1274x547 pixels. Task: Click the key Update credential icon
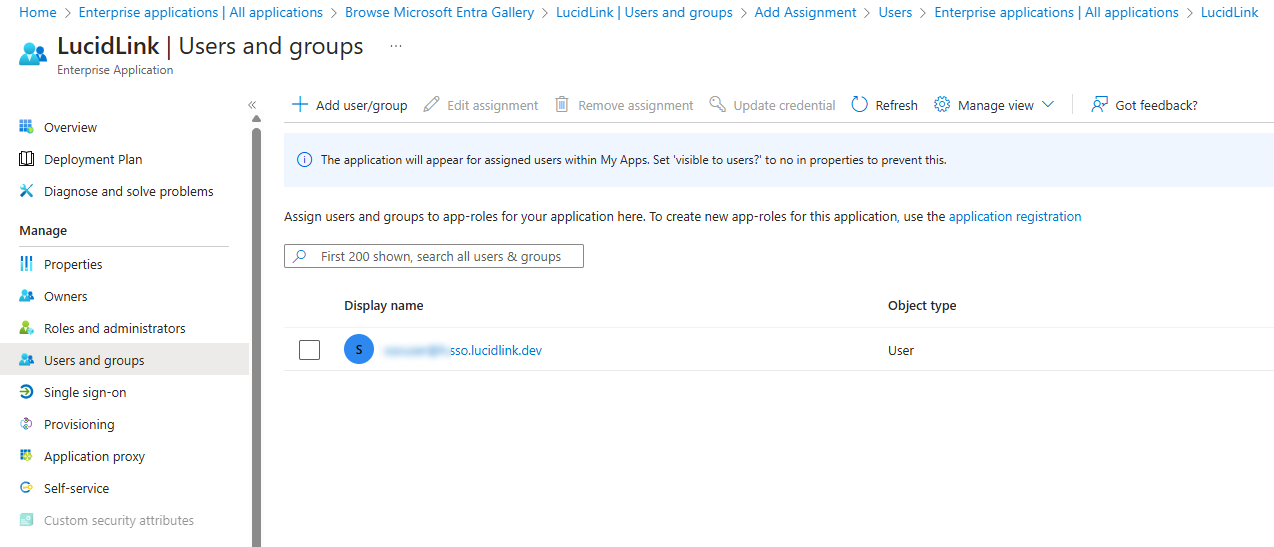pos(717,104)
